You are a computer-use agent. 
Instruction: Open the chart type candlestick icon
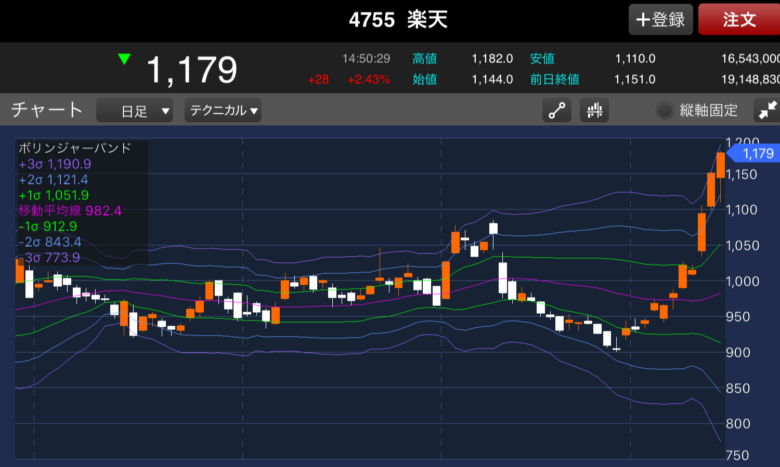click(x=594, y=110)
